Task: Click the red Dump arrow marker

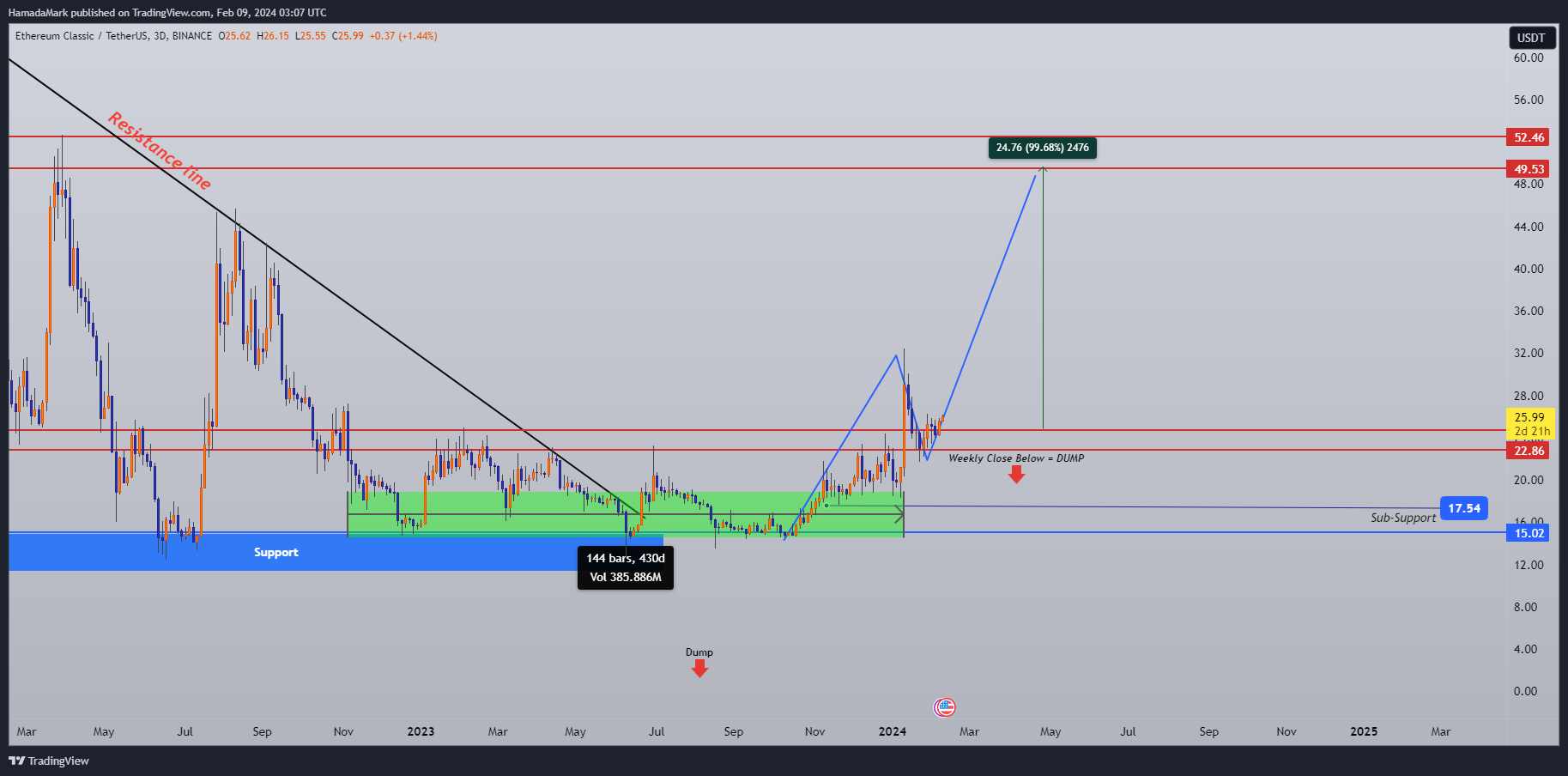Action: [x=699, y=669]
